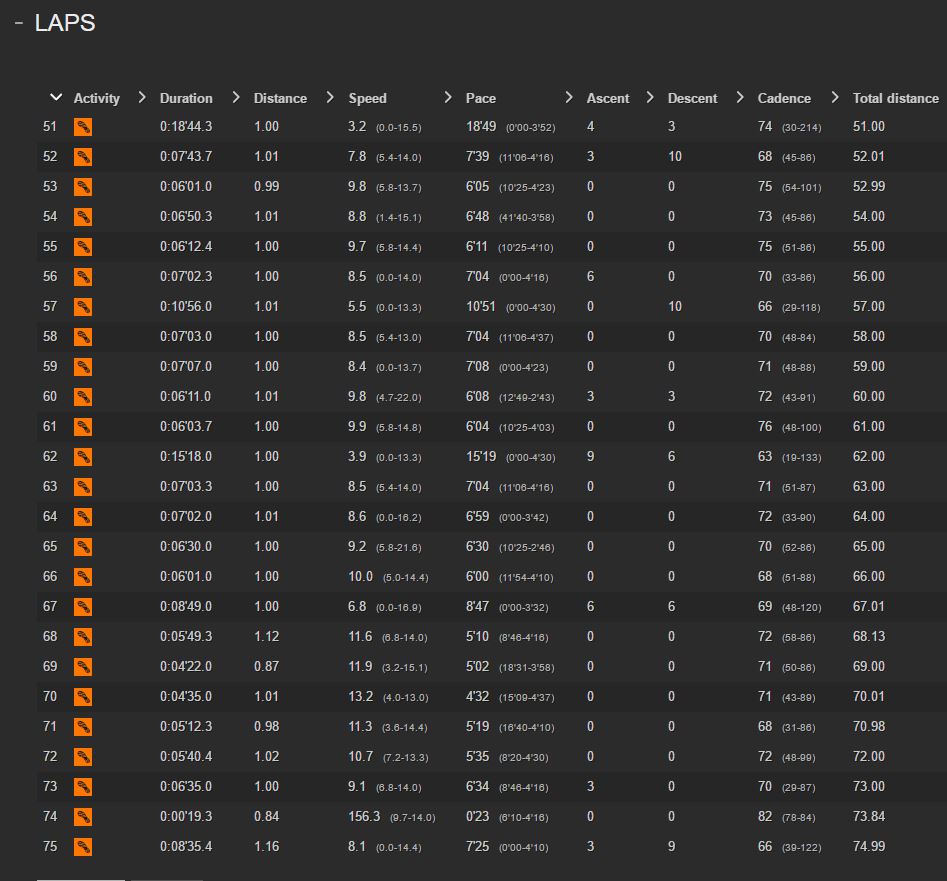Click the running activity icon for lap 65

pyautogui.click(x=83, y=546)
